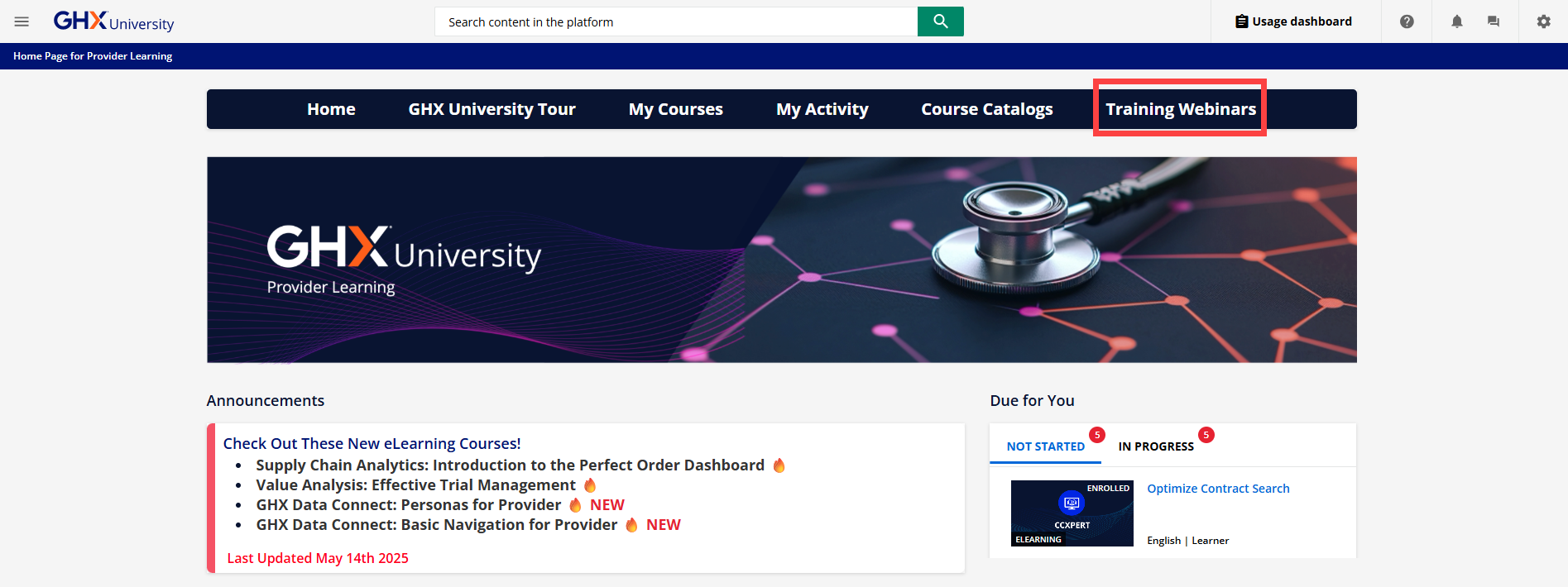Open the help question mark icon
1568x587 pixels.
pyautogui.click(x=1407, y=21)
